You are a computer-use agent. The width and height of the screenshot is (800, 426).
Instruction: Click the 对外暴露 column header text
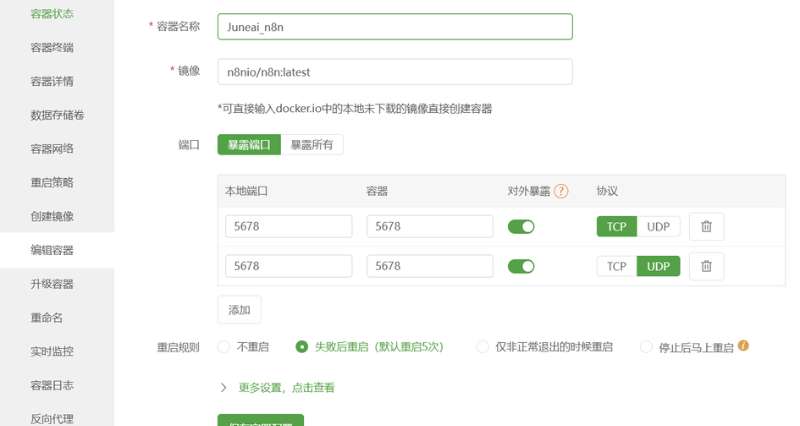tap(529, 191)
